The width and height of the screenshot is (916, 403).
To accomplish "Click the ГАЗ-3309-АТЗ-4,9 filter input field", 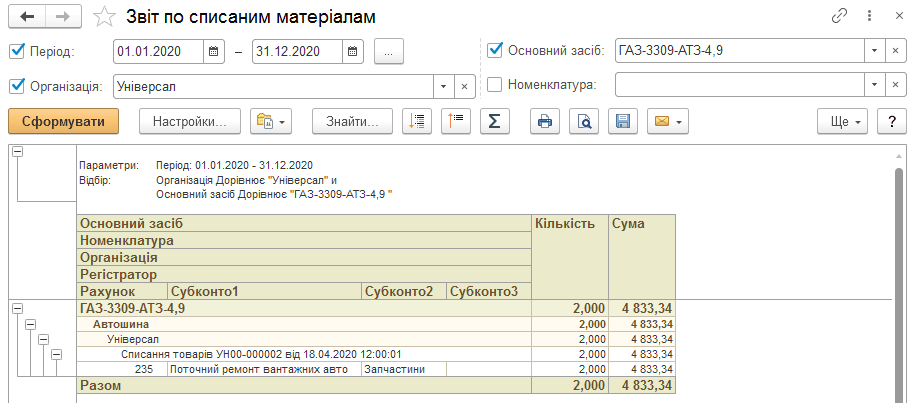I will pyautogui.click(x=740, y=50).
